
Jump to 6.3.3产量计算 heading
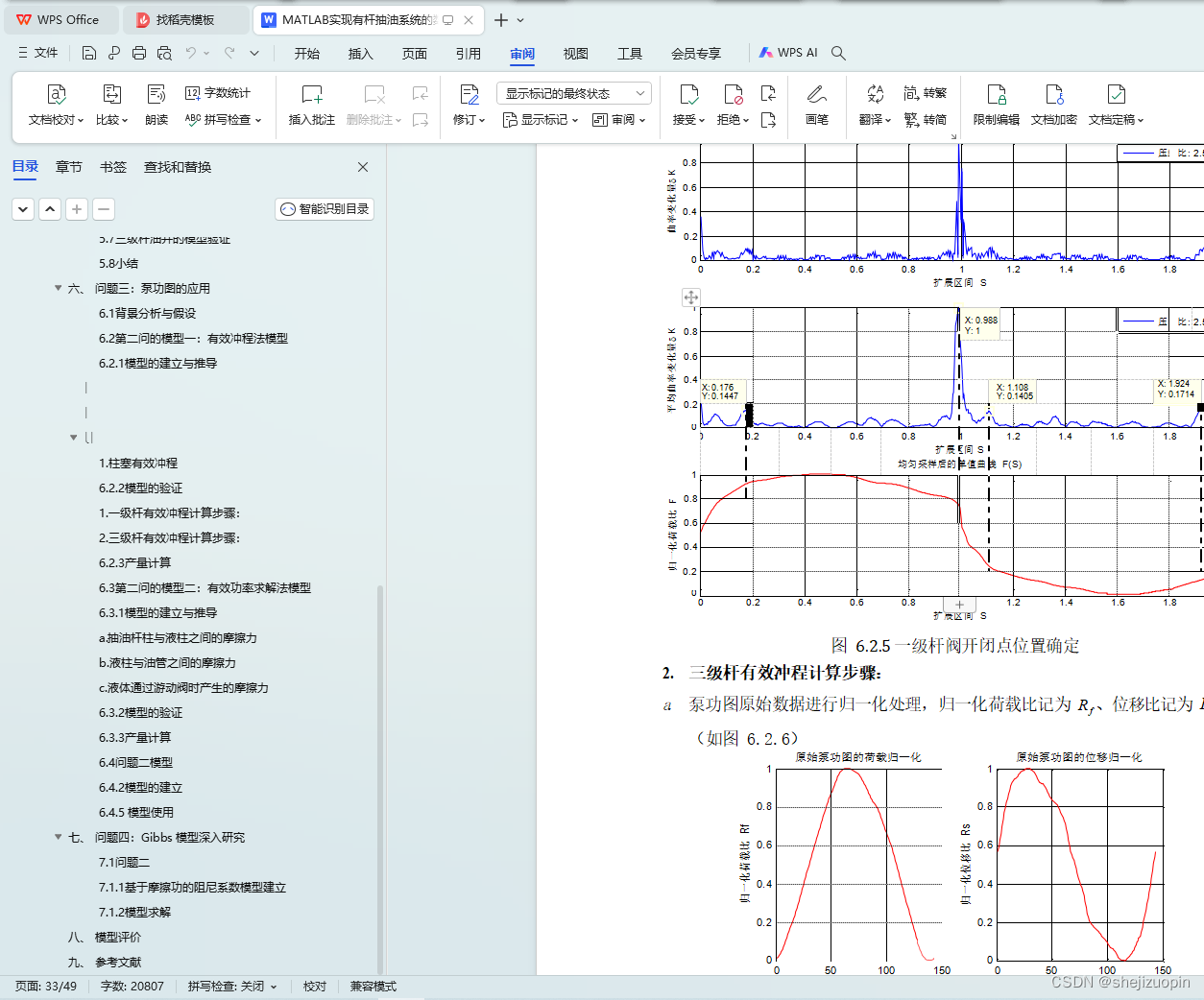(134, 737)
